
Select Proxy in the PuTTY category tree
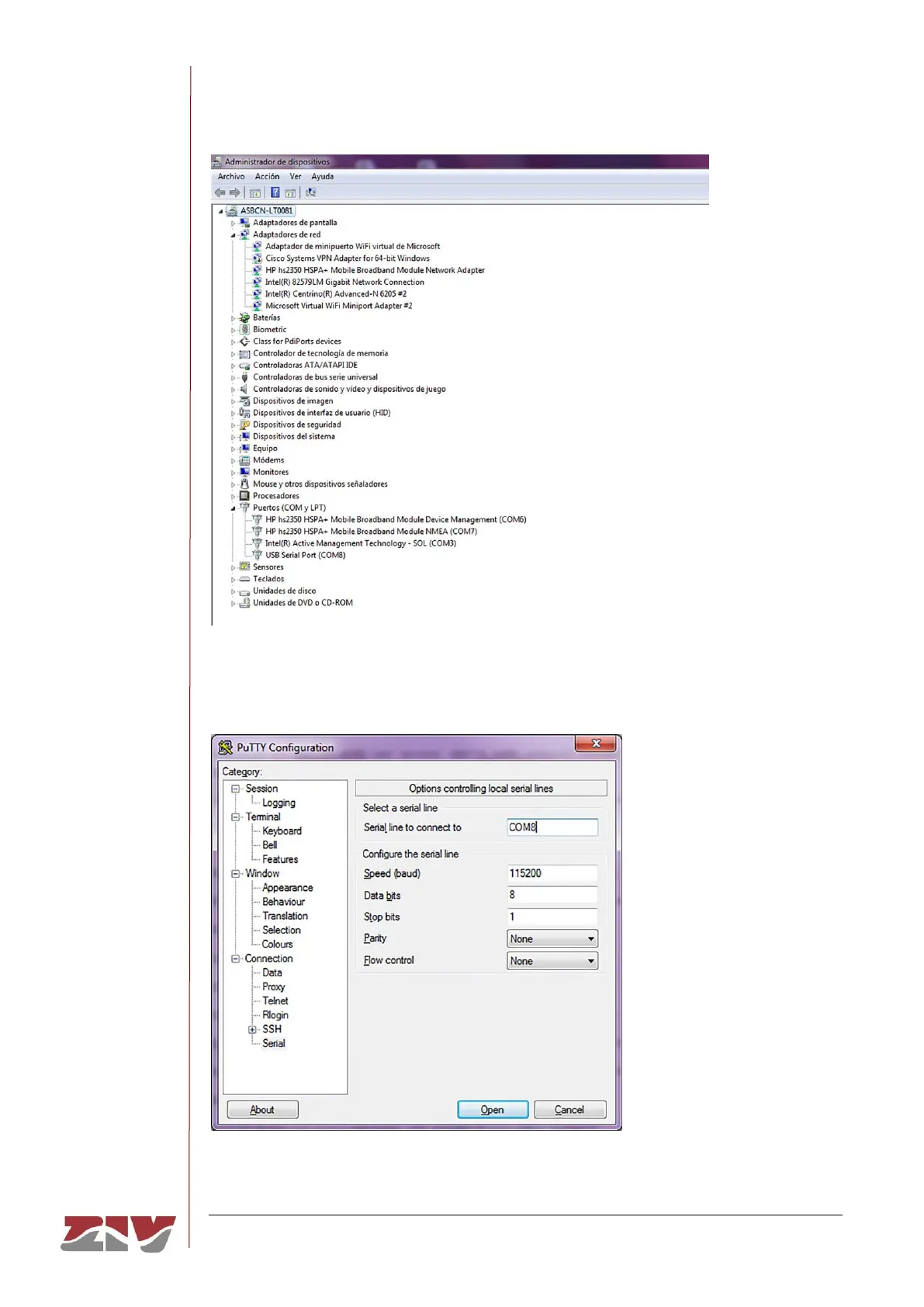[x=273, y=987]
